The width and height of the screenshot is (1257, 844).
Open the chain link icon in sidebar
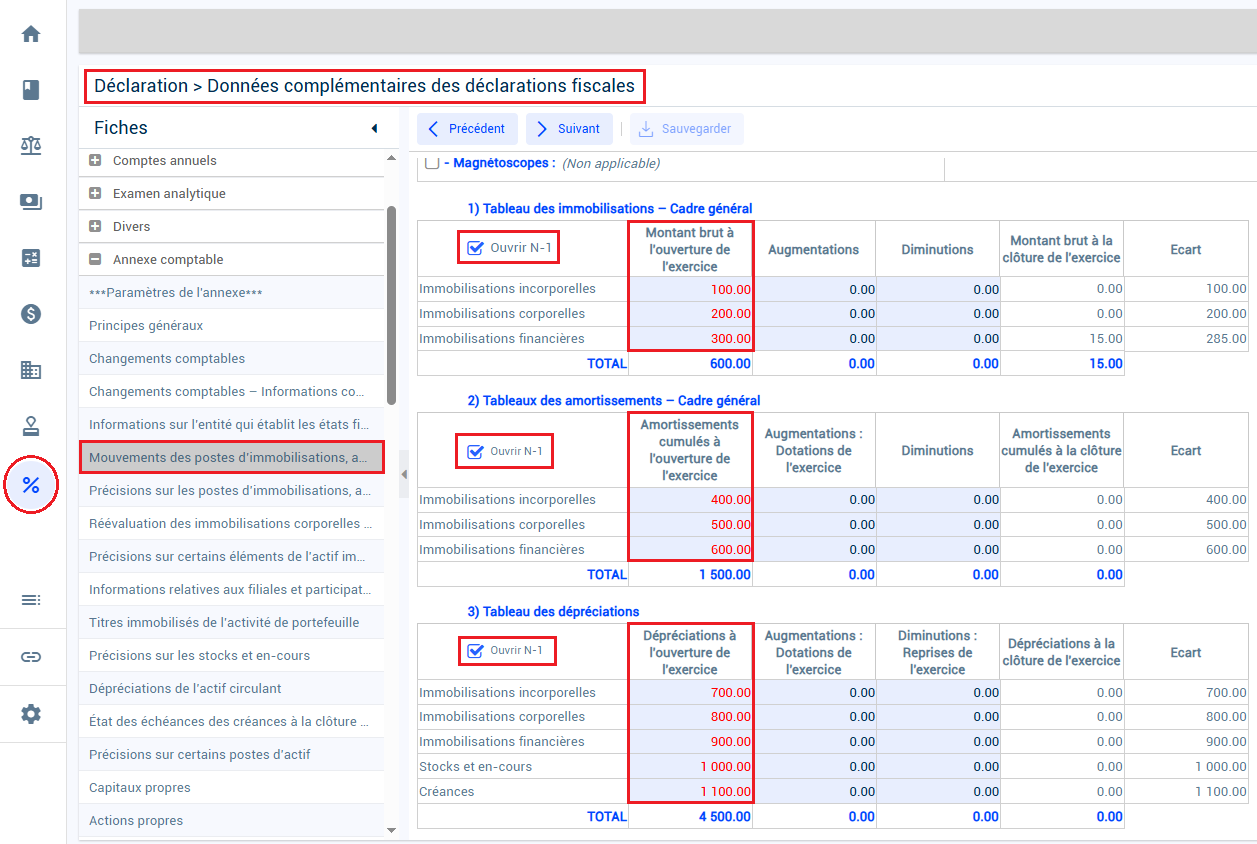pos(31,657)
